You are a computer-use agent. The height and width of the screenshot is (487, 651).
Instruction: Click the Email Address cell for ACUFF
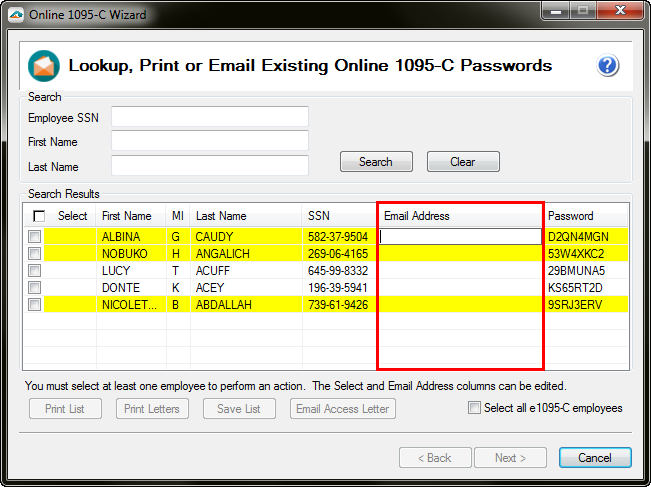coord(460,271)
